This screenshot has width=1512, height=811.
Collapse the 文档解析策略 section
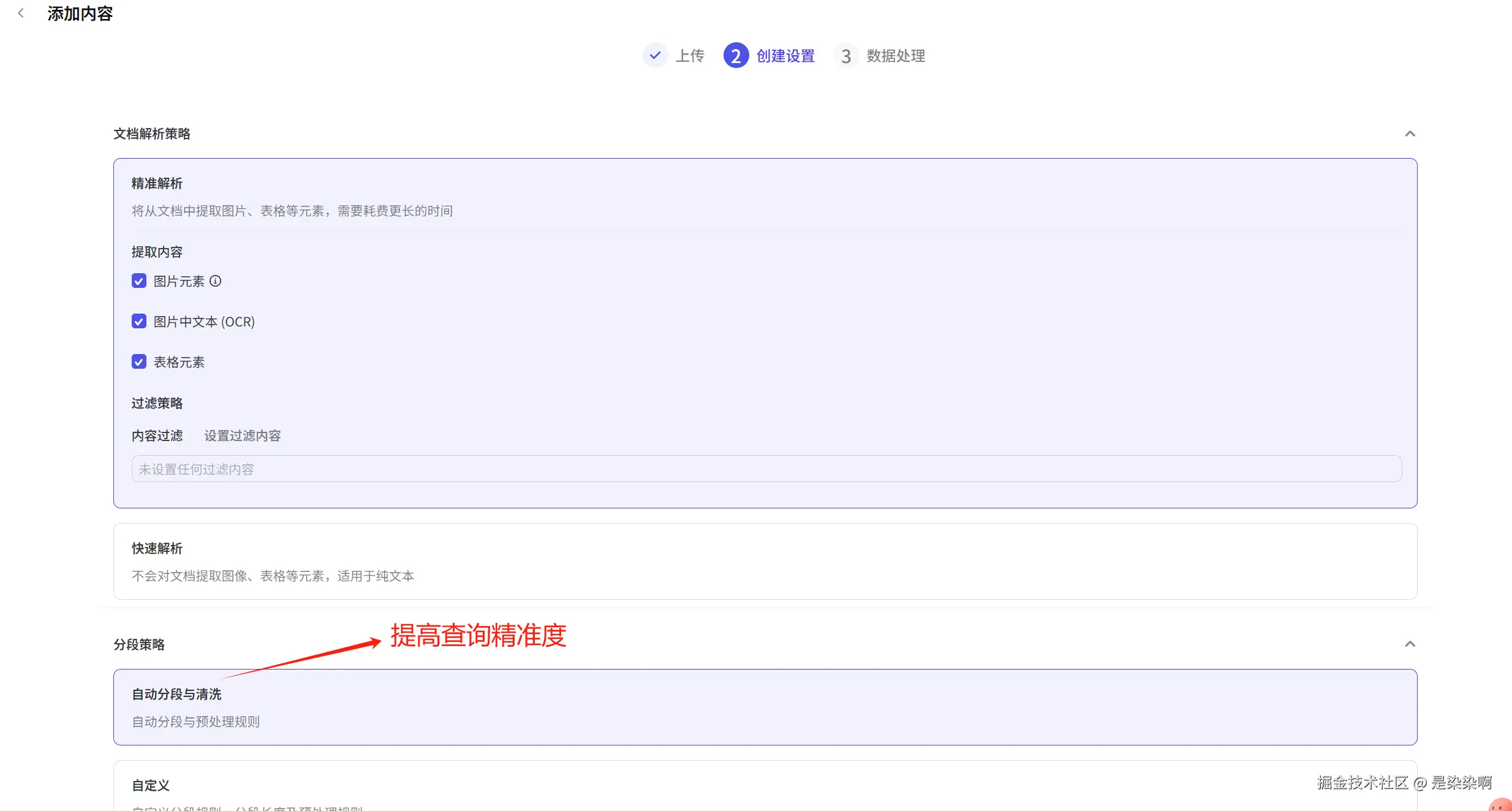[x=1410, y=134]
